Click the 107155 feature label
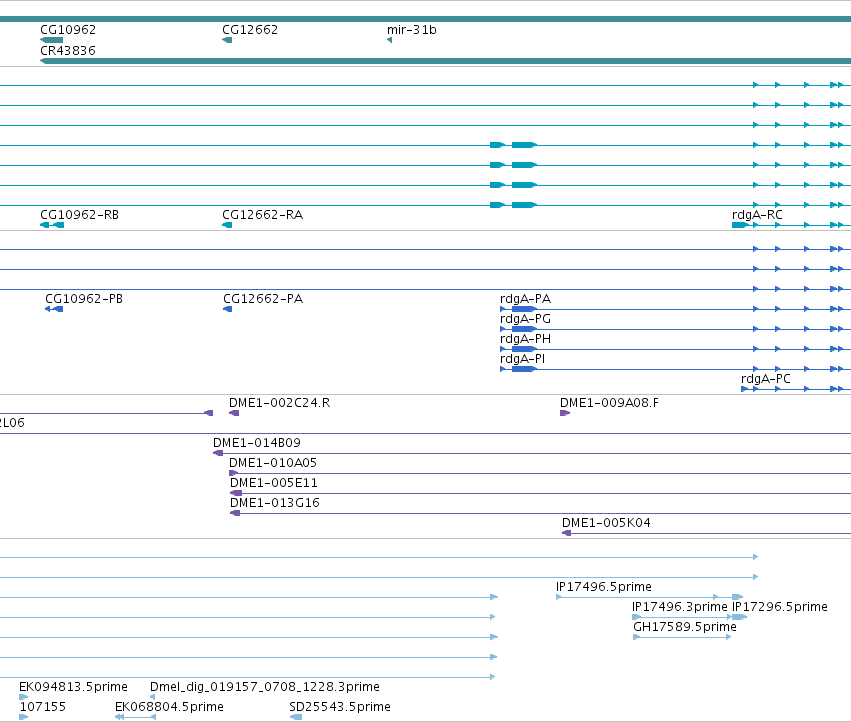Image resolution: width=851 pixels, height=722 pixels. tap(43, 707)
